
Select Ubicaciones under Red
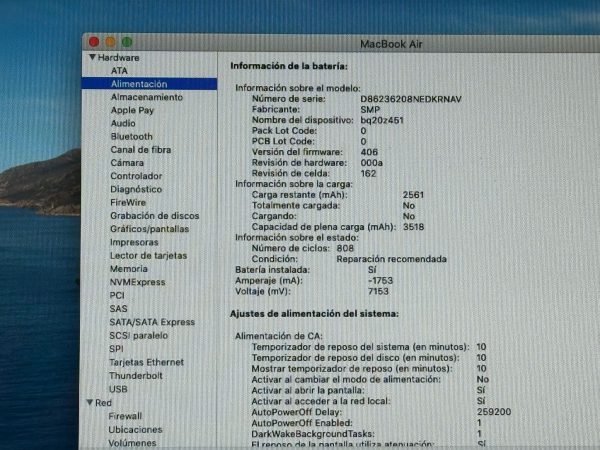click(x=135, y=429)
